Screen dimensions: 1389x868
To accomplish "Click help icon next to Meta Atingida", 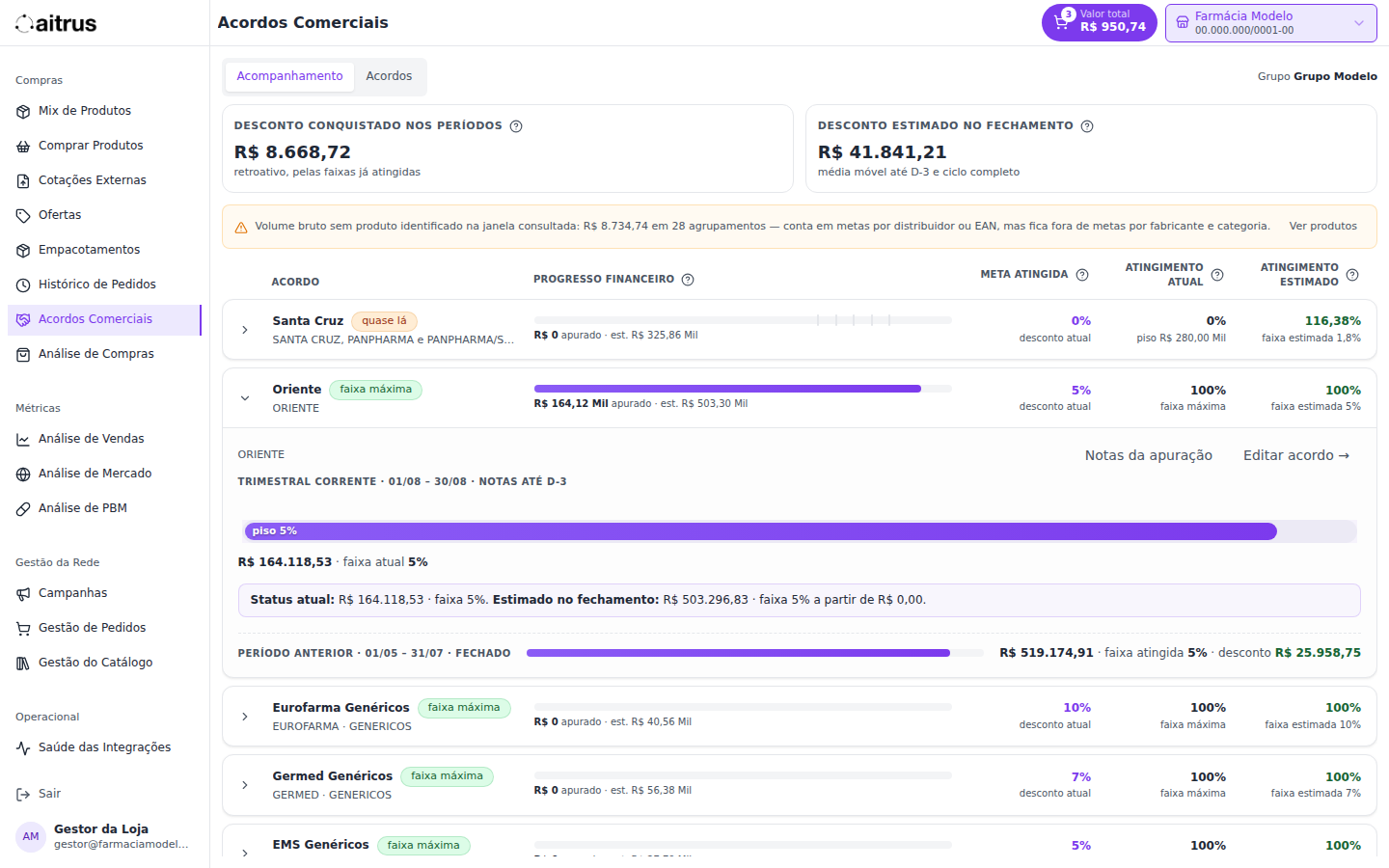I will [1082, 275].
